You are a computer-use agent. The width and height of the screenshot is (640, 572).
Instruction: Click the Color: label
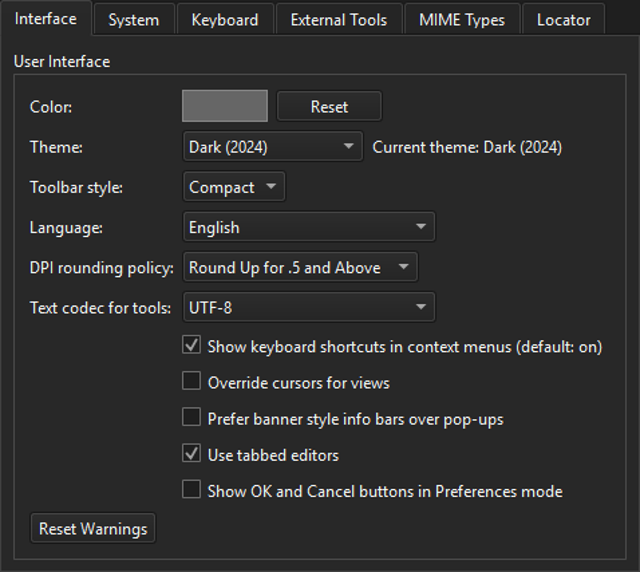[51, 107]
